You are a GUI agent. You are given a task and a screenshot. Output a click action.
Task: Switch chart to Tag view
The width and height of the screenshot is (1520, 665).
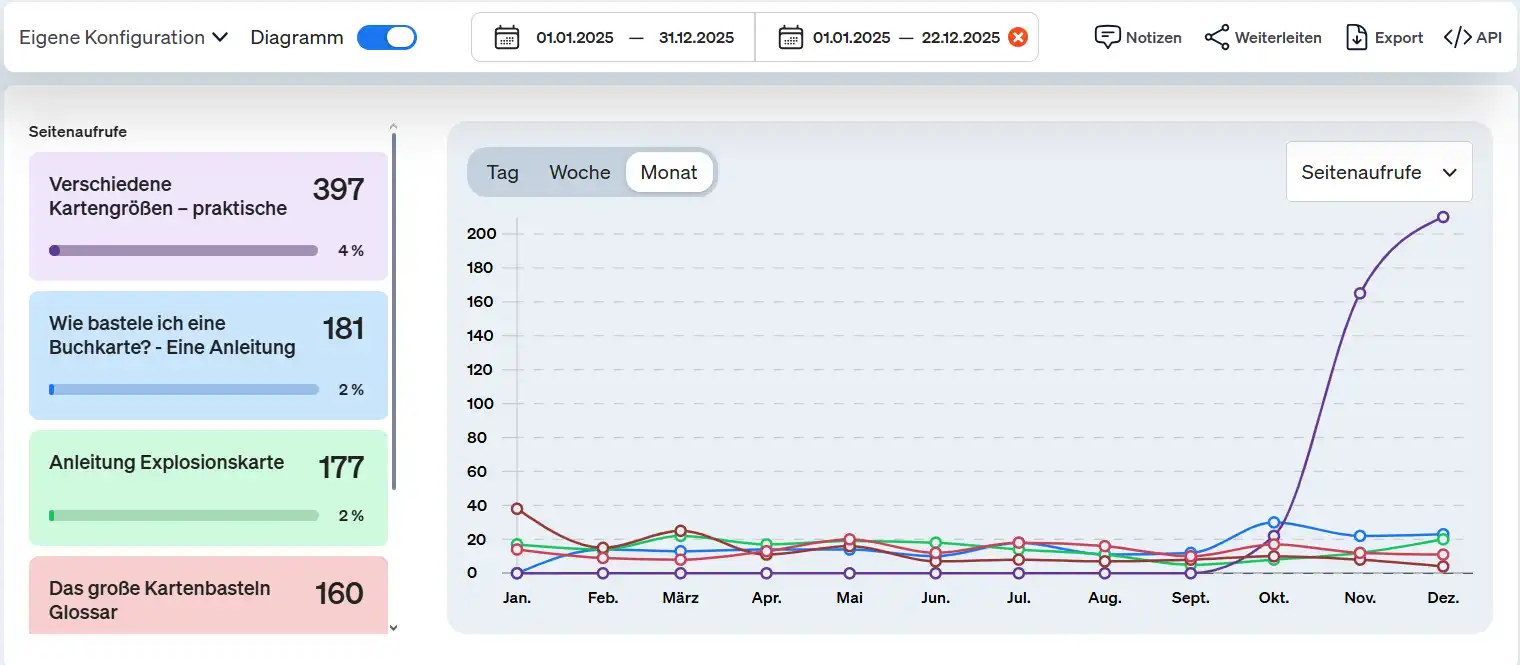[502, 172]
